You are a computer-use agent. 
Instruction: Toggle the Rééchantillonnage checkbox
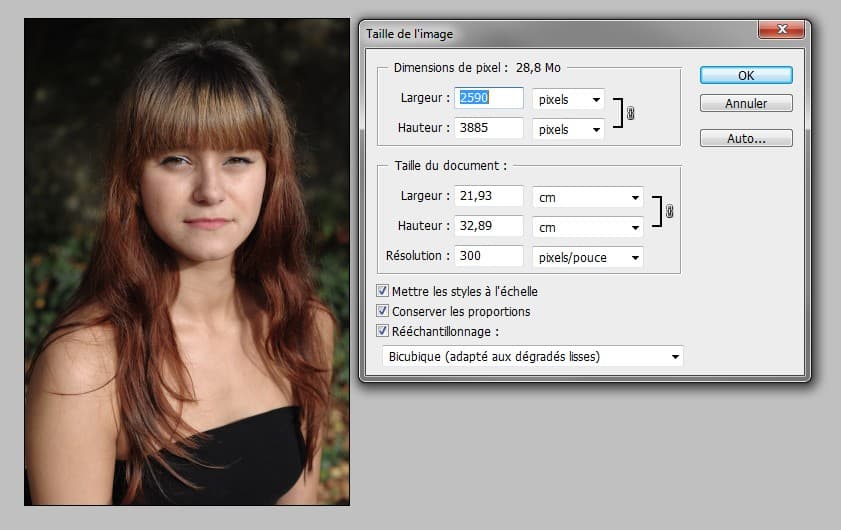(x=382, y=330)
